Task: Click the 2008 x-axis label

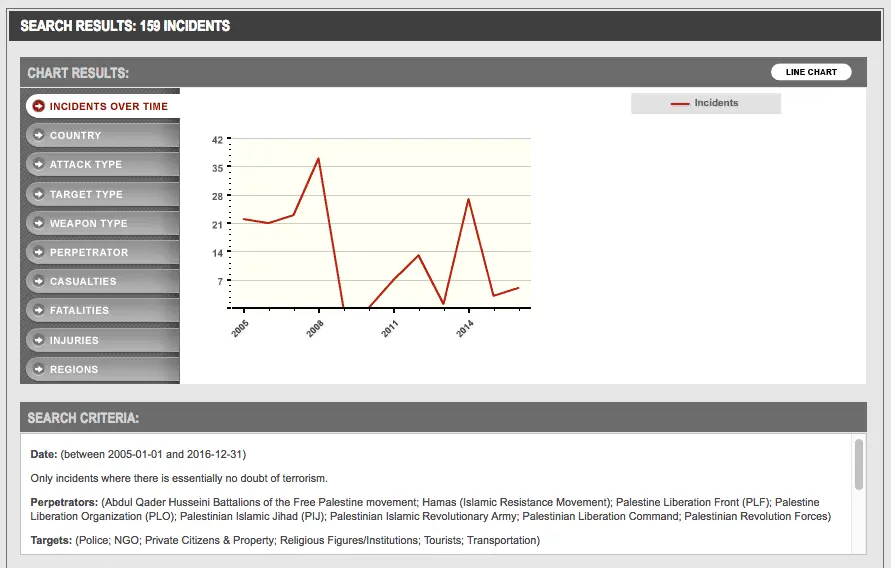Action: point(315,328)
